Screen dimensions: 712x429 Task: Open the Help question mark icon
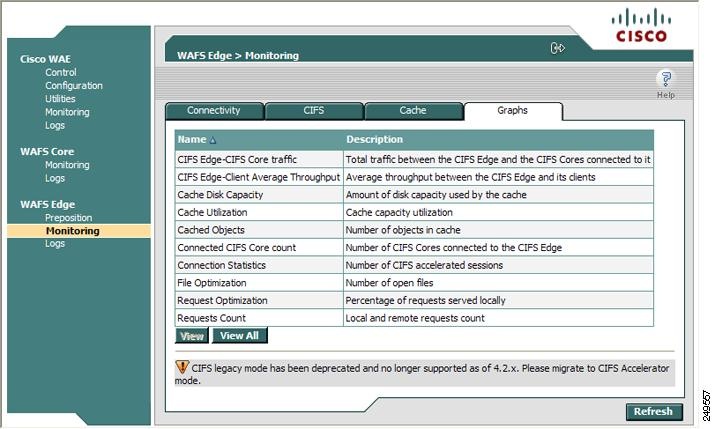[x=666, y=79]
